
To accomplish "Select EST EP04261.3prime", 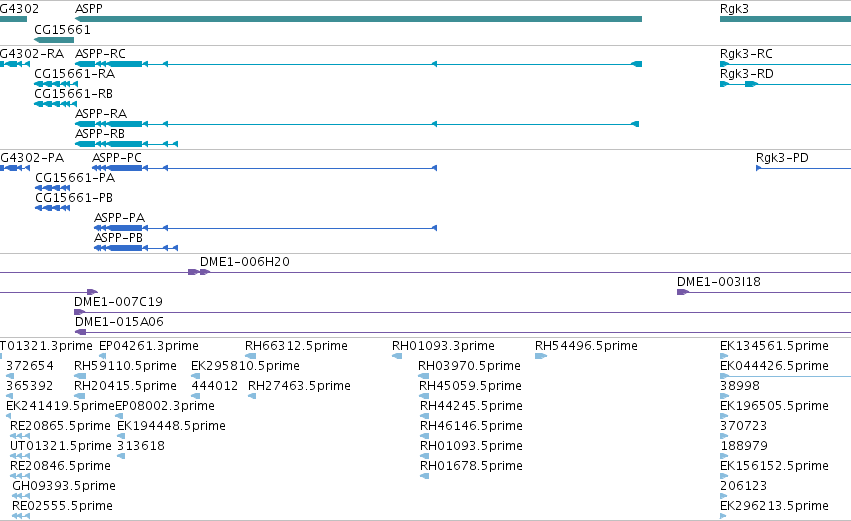I will click(x=149, y=346).
